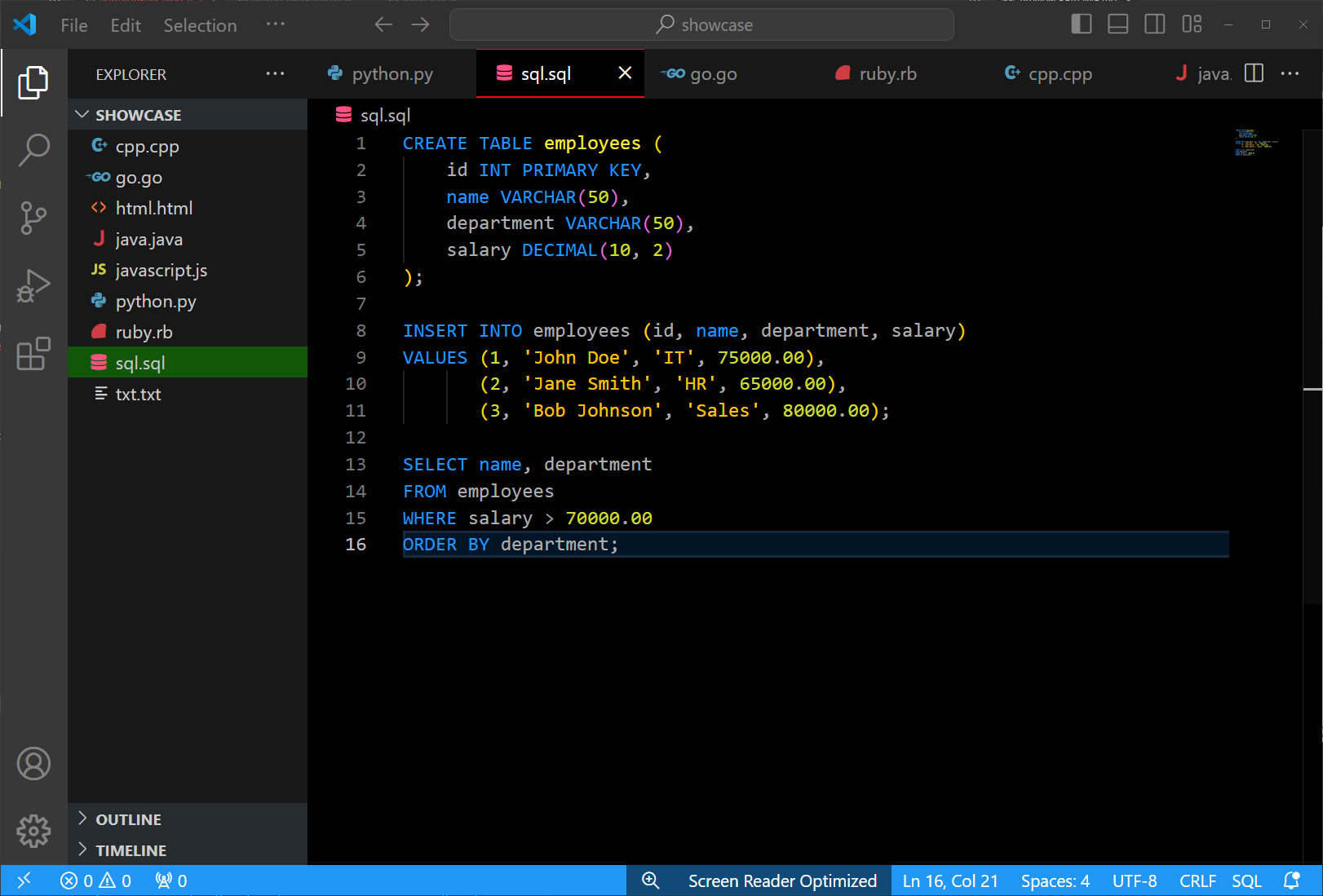The height and width of the screenshot is (896, 1323).
Task: Collapse the SHOWCASE folder section
Action: (x=188, y=115)
